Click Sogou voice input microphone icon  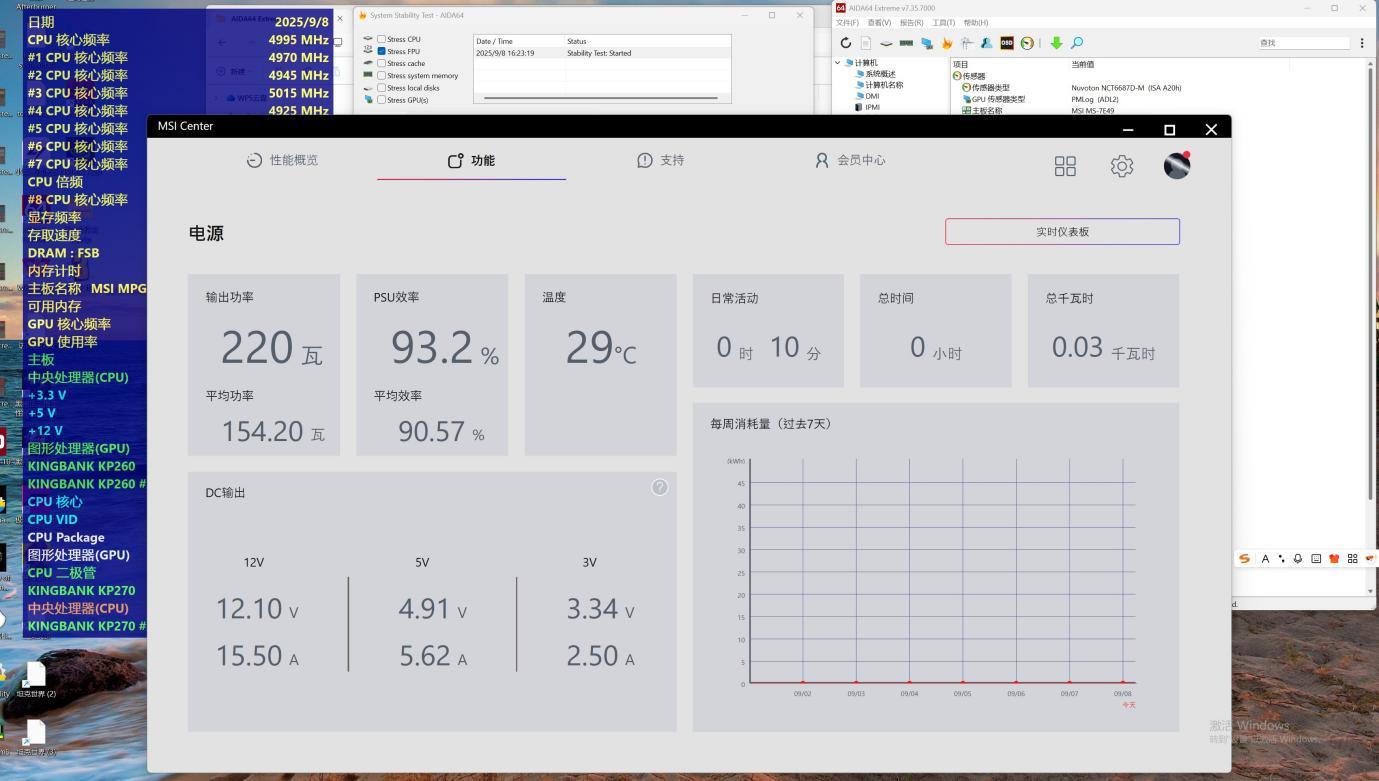coord(1298,559)
